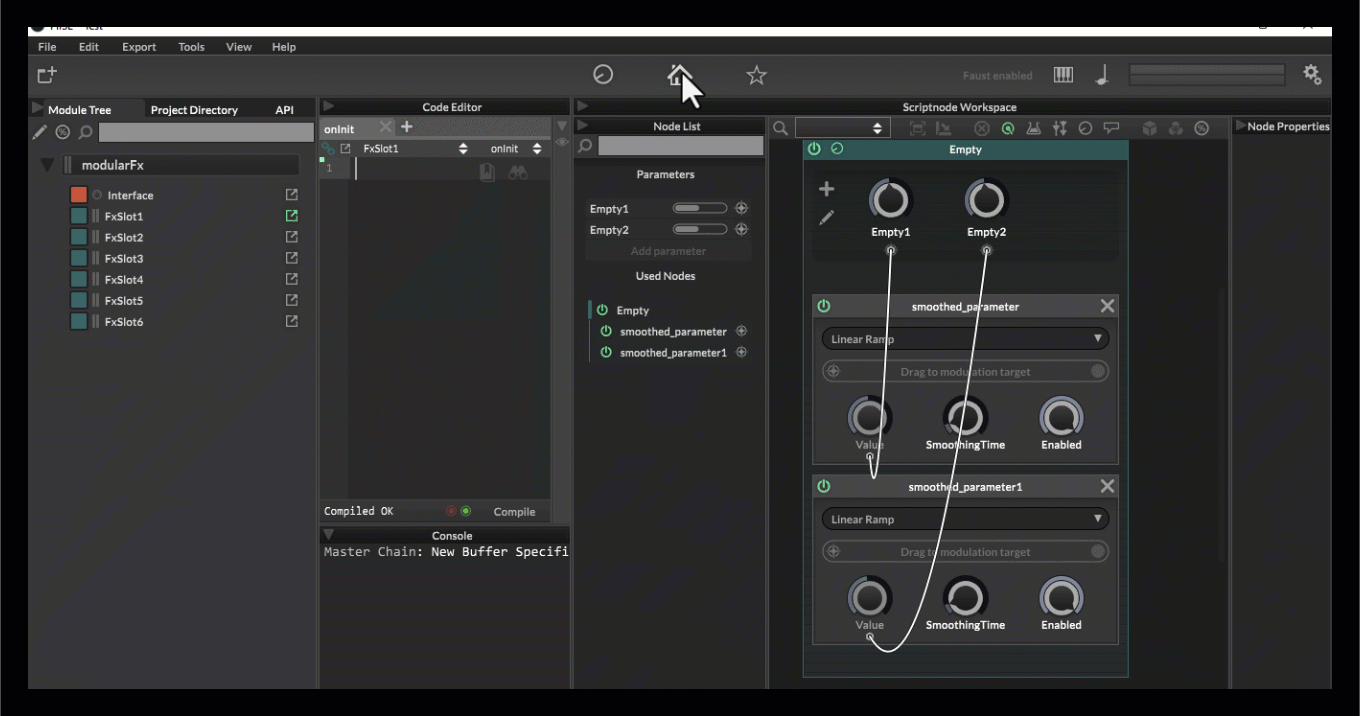Click the SmoothingTime knob of smoothed_parameter
This screenshot has height=716, width=1360.
pyautogui.click(x=965, y=417)
